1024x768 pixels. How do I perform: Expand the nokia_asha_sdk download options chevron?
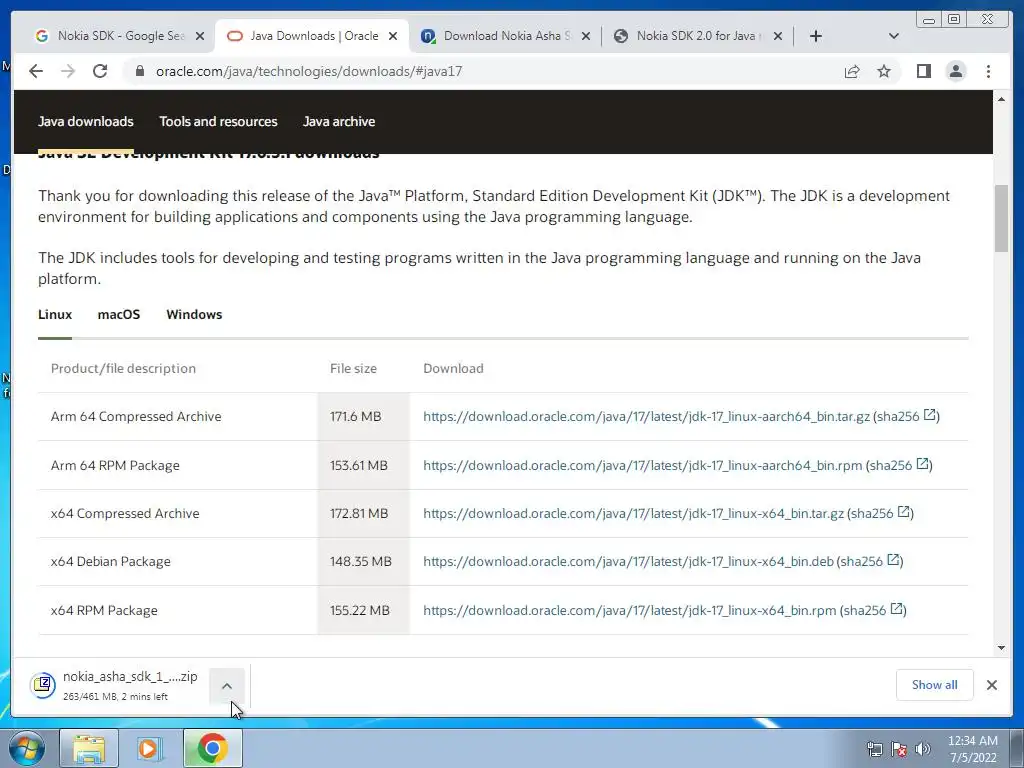pyautogui.click(x=227, y=686)
